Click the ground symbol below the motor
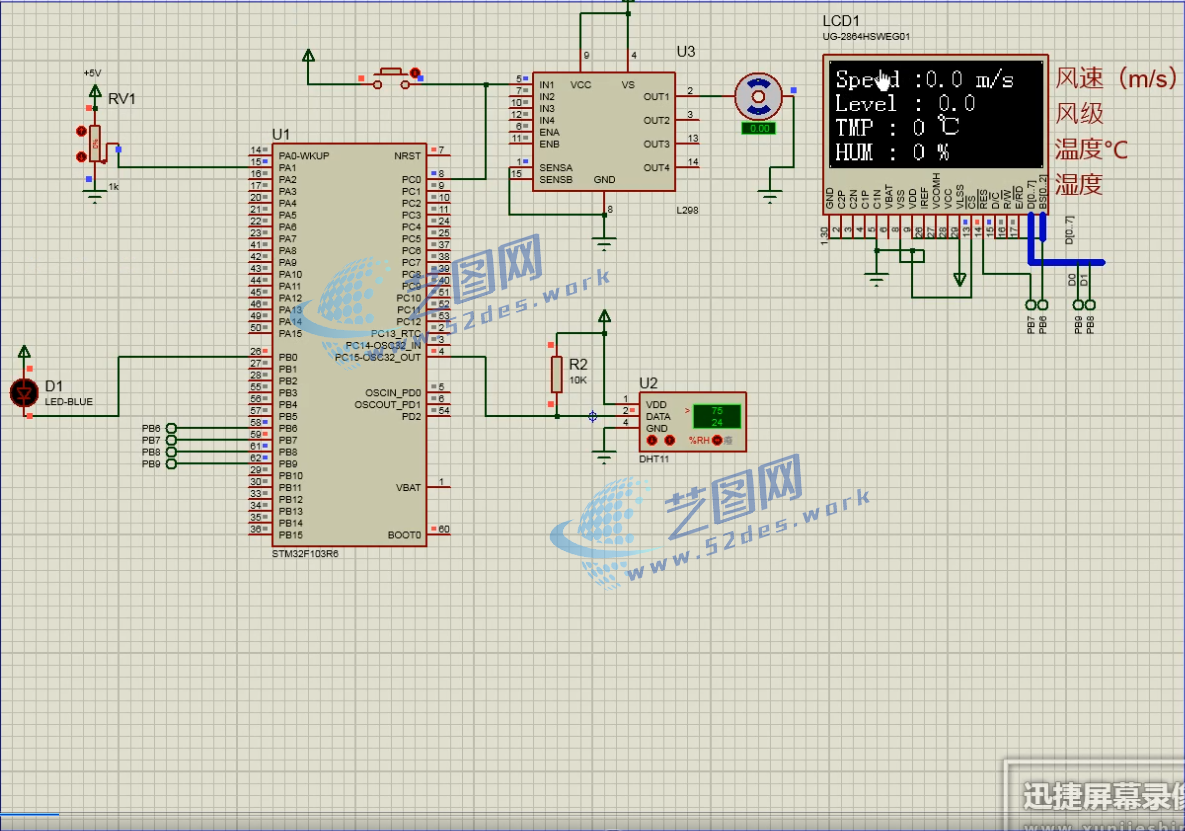1185x831 pixels. click(770, 196)
